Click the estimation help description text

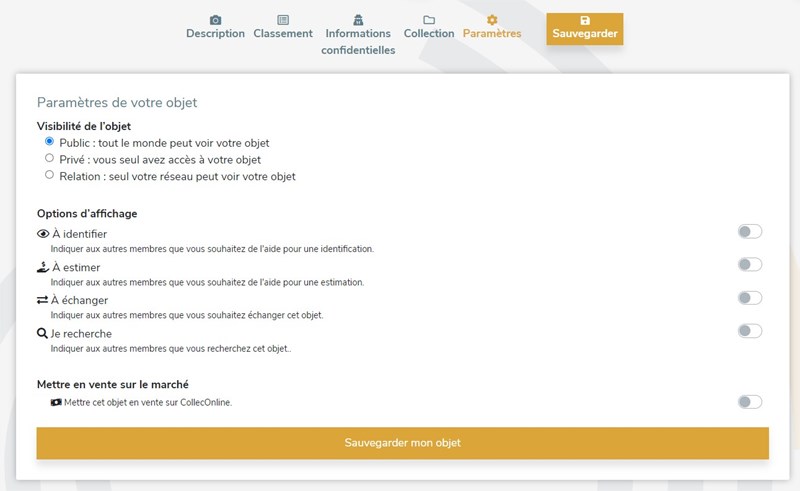point(207,282)
